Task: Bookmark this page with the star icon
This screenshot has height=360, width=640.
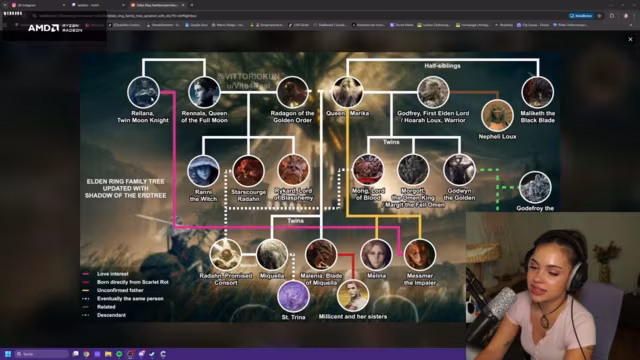Action: pyautogui.click(x=599, y=16)
